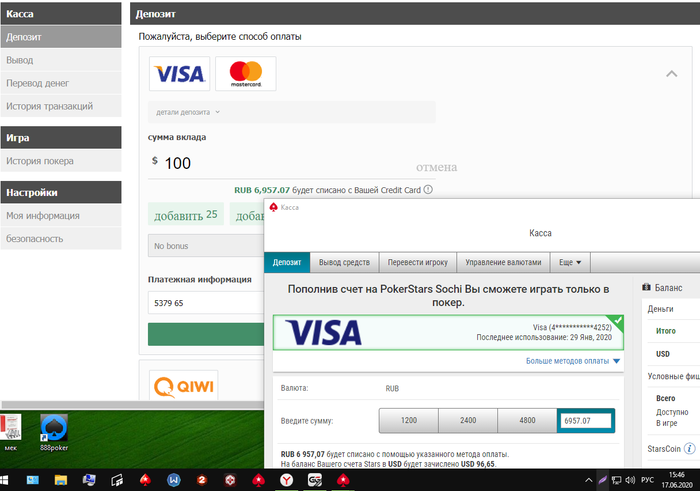700x491 pixels.
Task: Choose the 2400 amount button
Action: point(468,420)
